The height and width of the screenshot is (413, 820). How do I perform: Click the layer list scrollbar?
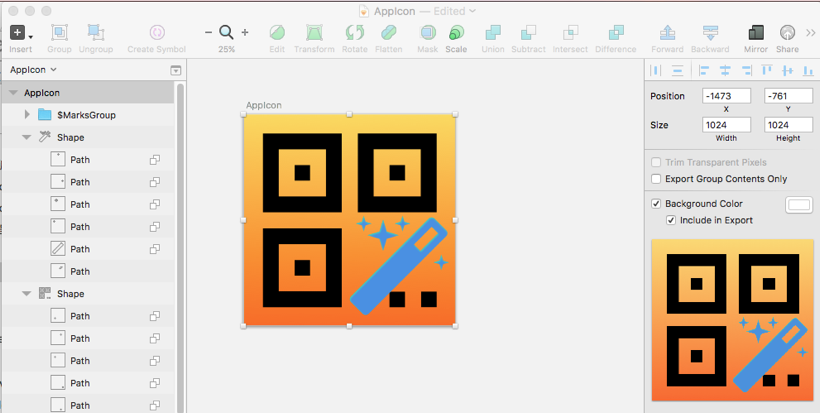coord(180,246)
